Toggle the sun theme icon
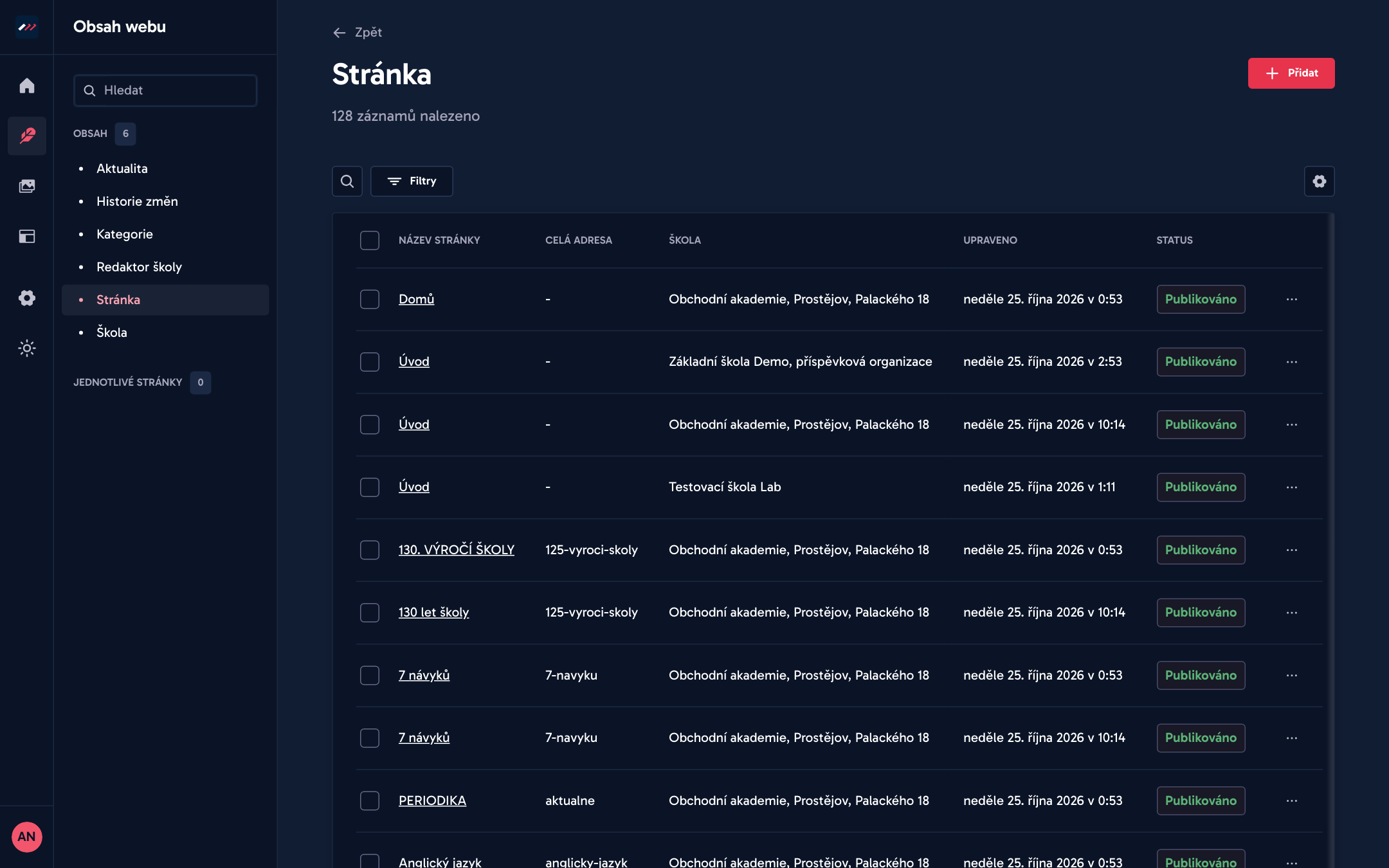1389x868 pixels. 27,348
